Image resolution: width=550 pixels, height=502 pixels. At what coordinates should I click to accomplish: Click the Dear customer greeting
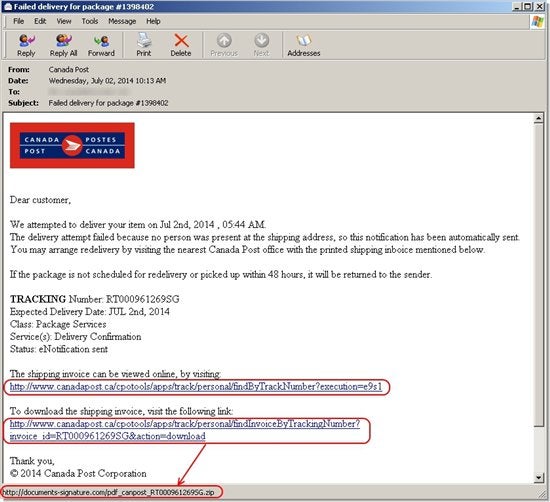(x=40, y=200)
